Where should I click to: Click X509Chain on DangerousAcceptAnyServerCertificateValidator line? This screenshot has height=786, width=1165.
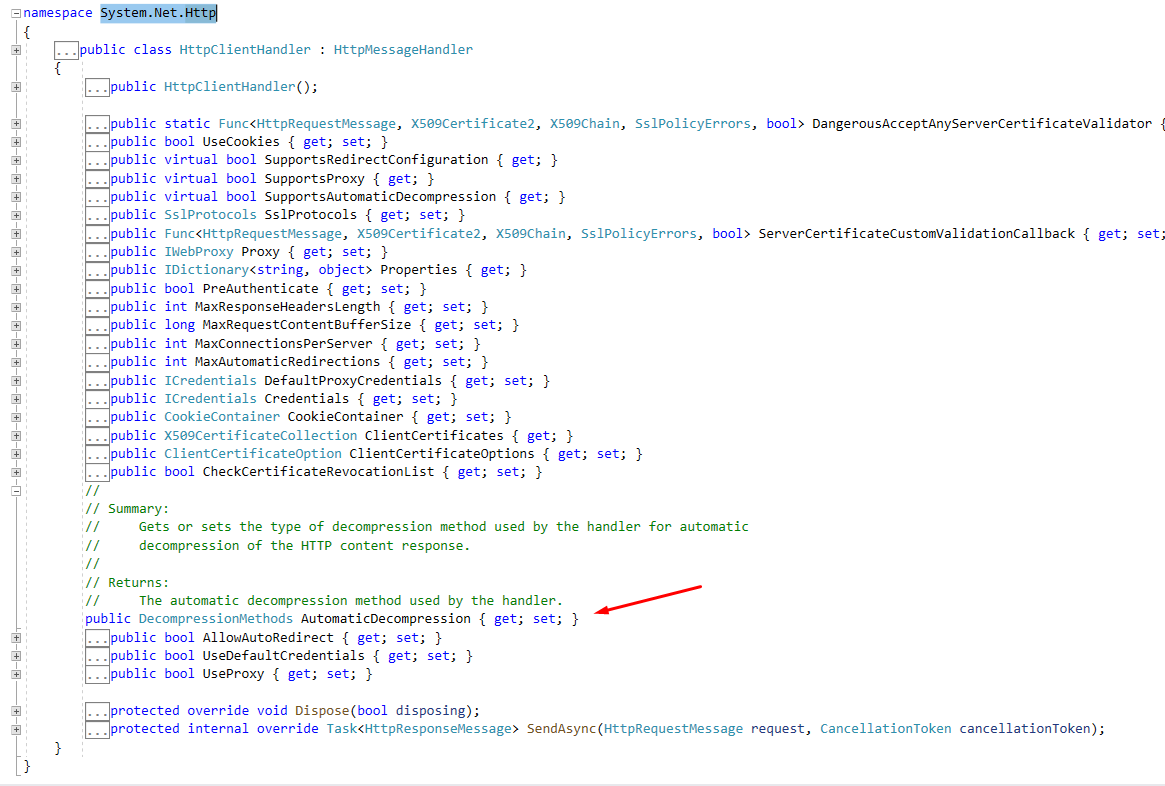(x=584, y=123)
